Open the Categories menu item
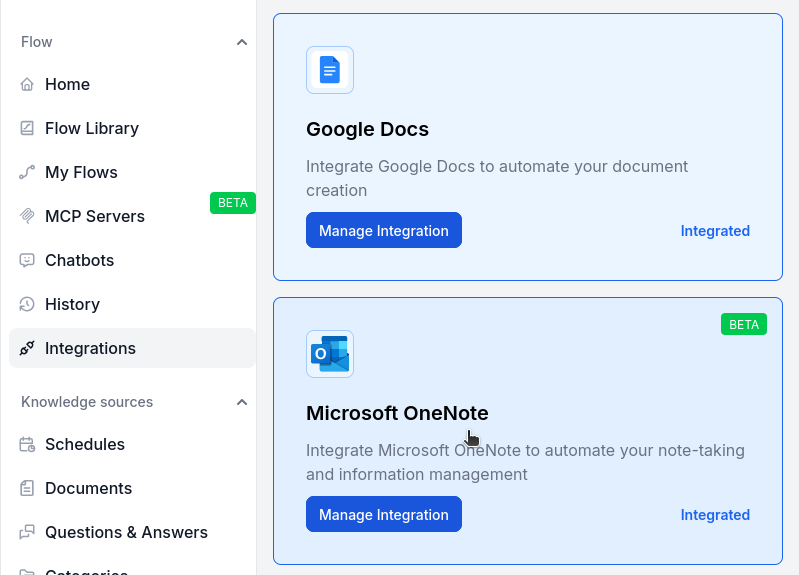Image resolution: width=799 pixels, height=575 pixels. coord(86,570)
